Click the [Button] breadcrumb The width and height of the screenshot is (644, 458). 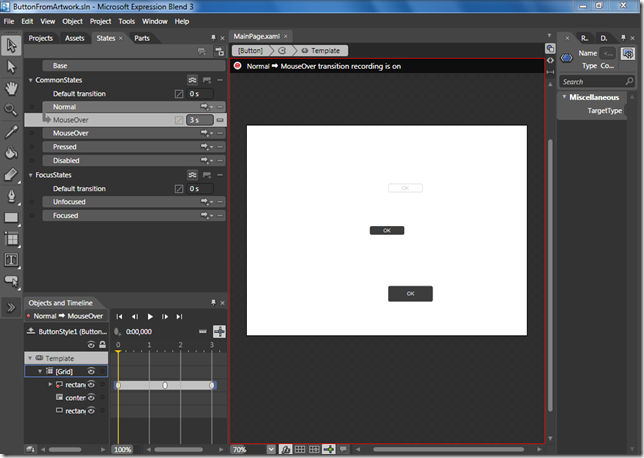248,50
